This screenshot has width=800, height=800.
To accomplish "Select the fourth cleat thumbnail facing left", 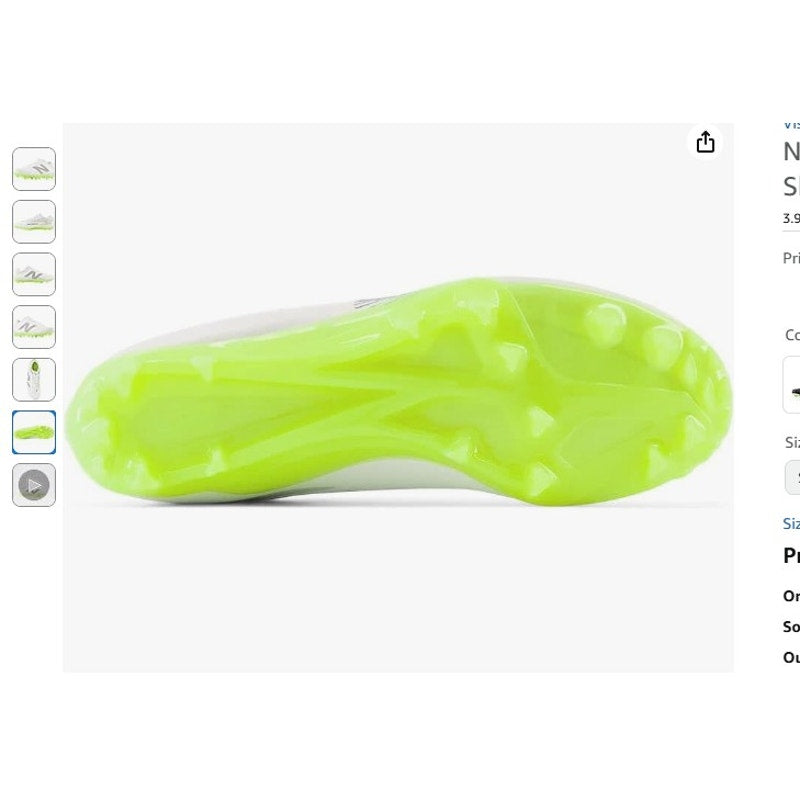I will (x=34, y=327).
